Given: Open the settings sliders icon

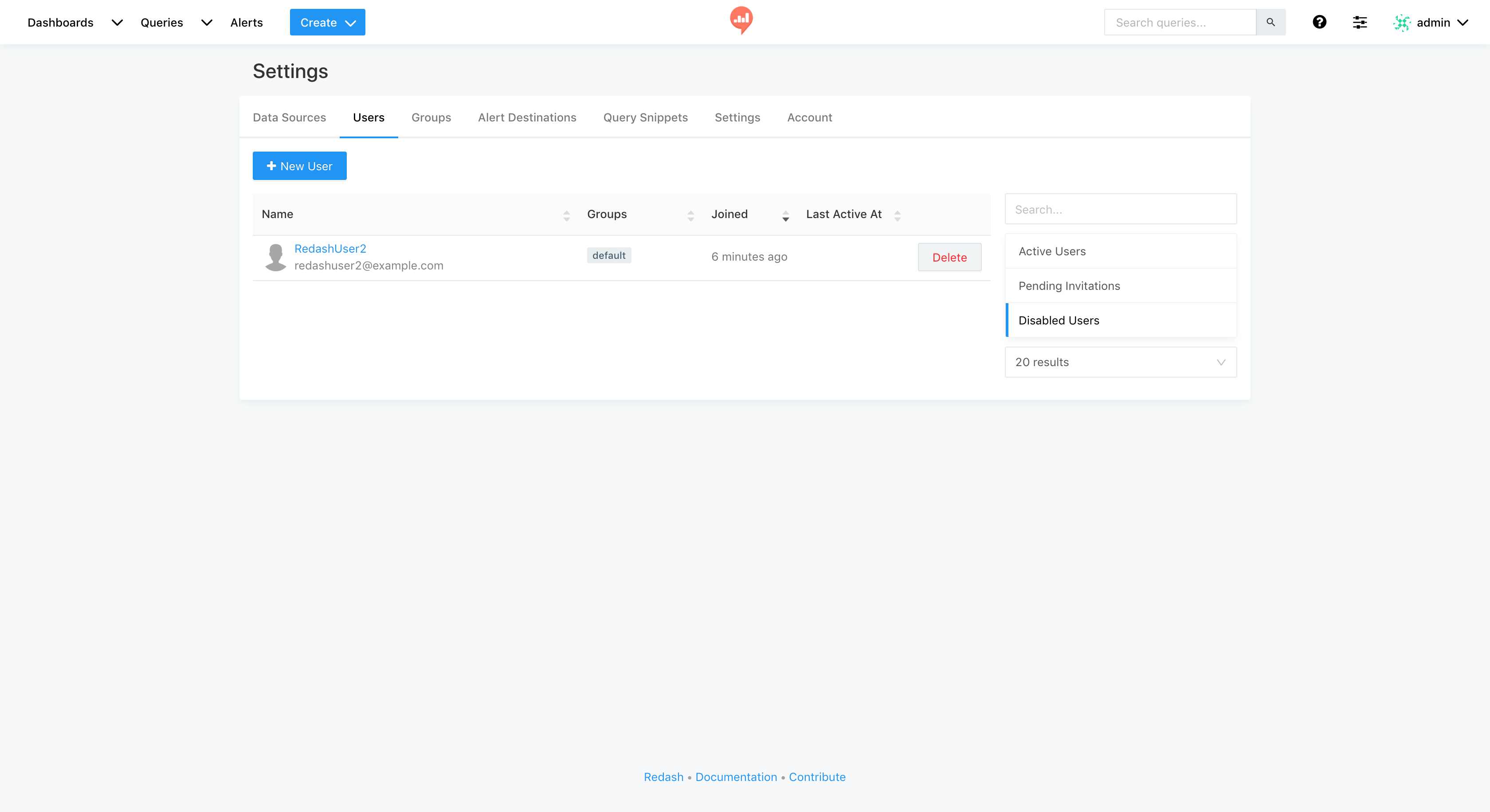Looking at the screenshot, I should pos(1359,22).
